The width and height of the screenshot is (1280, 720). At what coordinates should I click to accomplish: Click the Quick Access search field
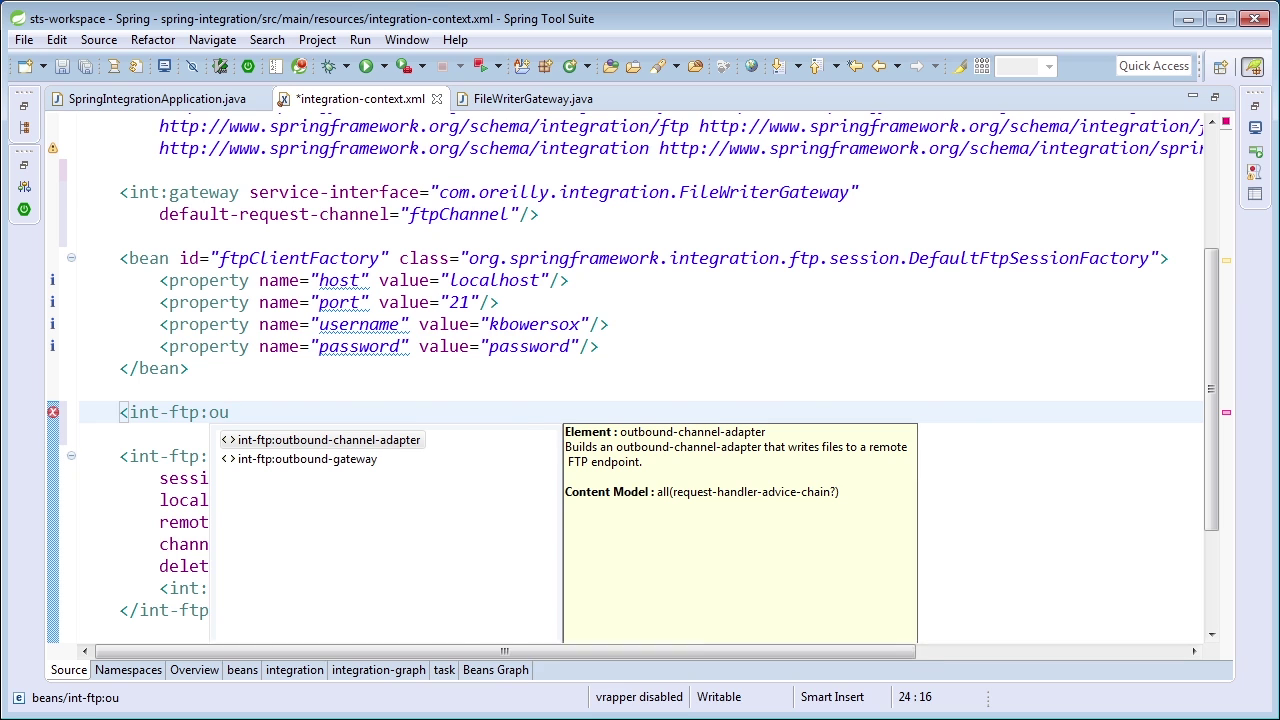(1154, 66)
